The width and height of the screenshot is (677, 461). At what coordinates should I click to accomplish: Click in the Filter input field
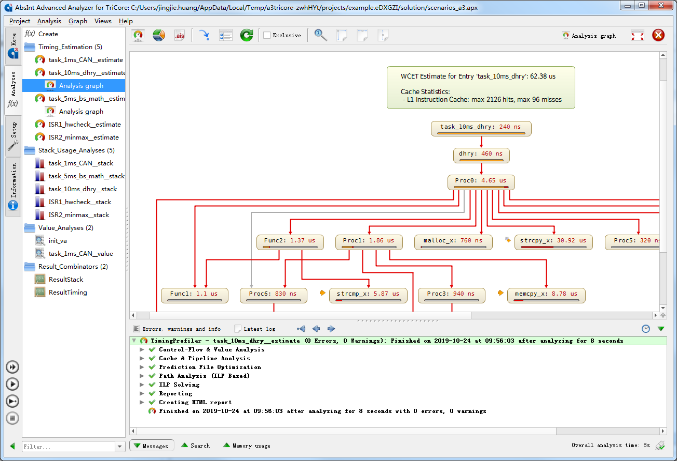[x=69, y=447]
